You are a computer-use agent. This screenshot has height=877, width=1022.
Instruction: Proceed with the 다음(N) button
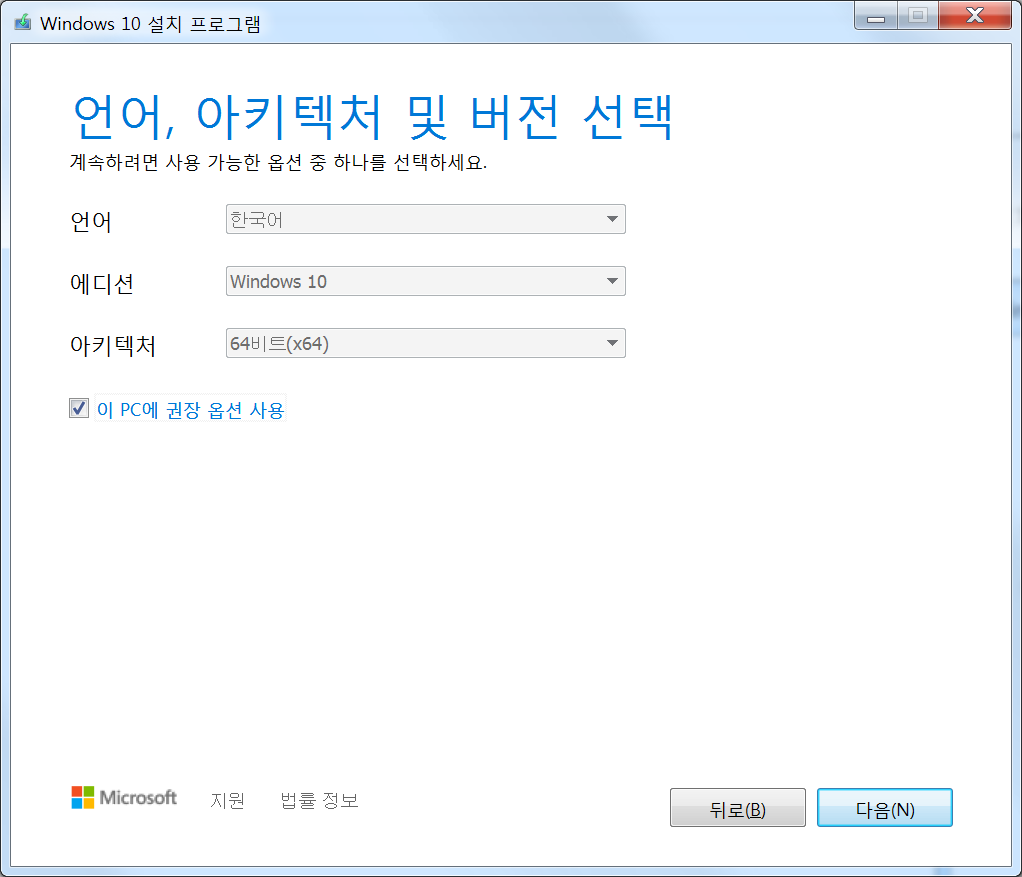coord(884,809)
